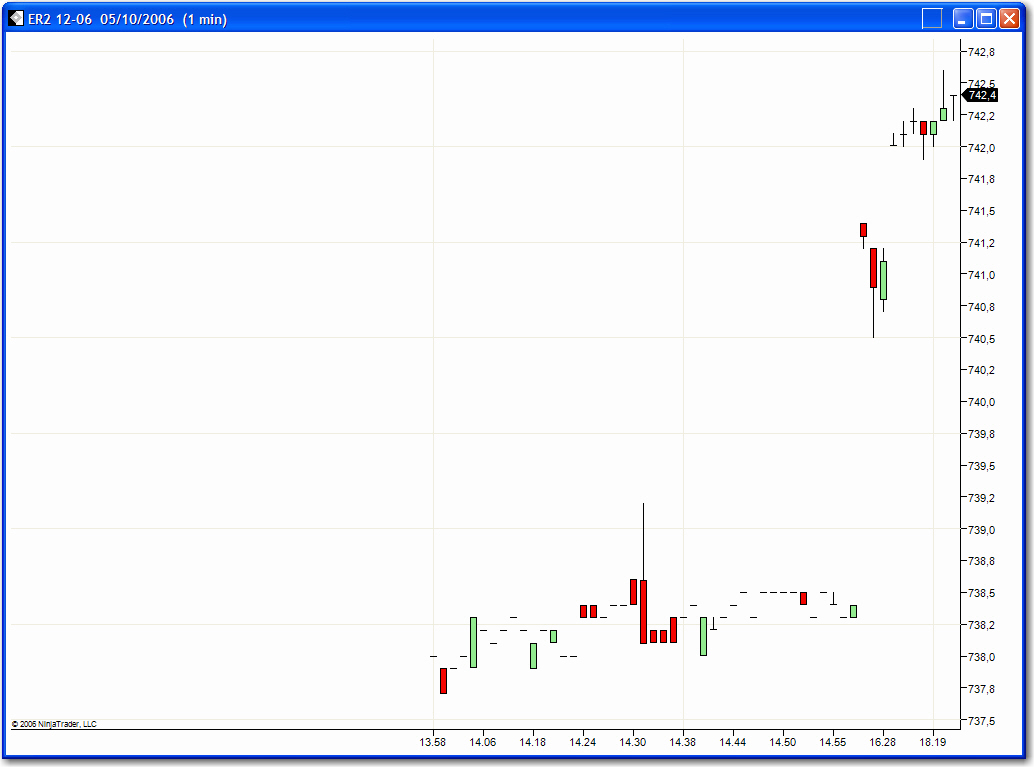
Task: Click the 741,0 price axis label
Action: click(x=981, y=275)
